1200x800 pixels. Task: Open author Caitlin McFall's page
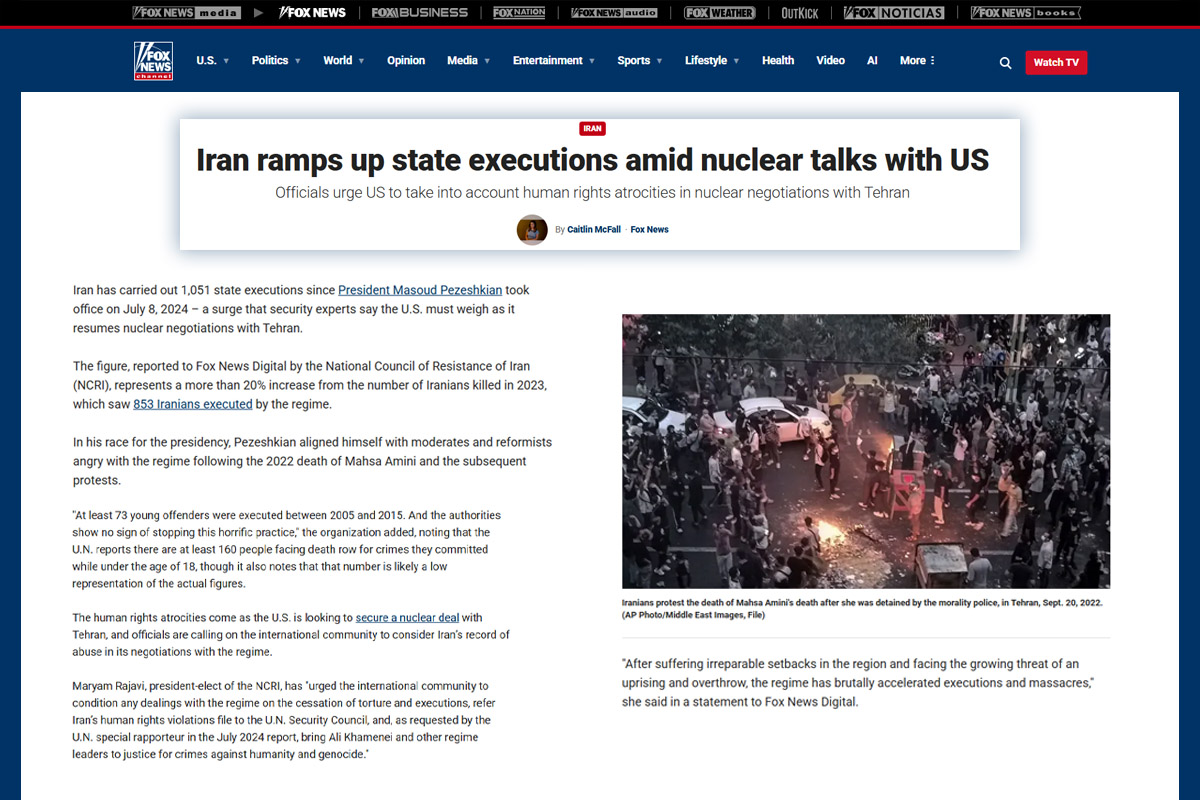coord(594,230)
